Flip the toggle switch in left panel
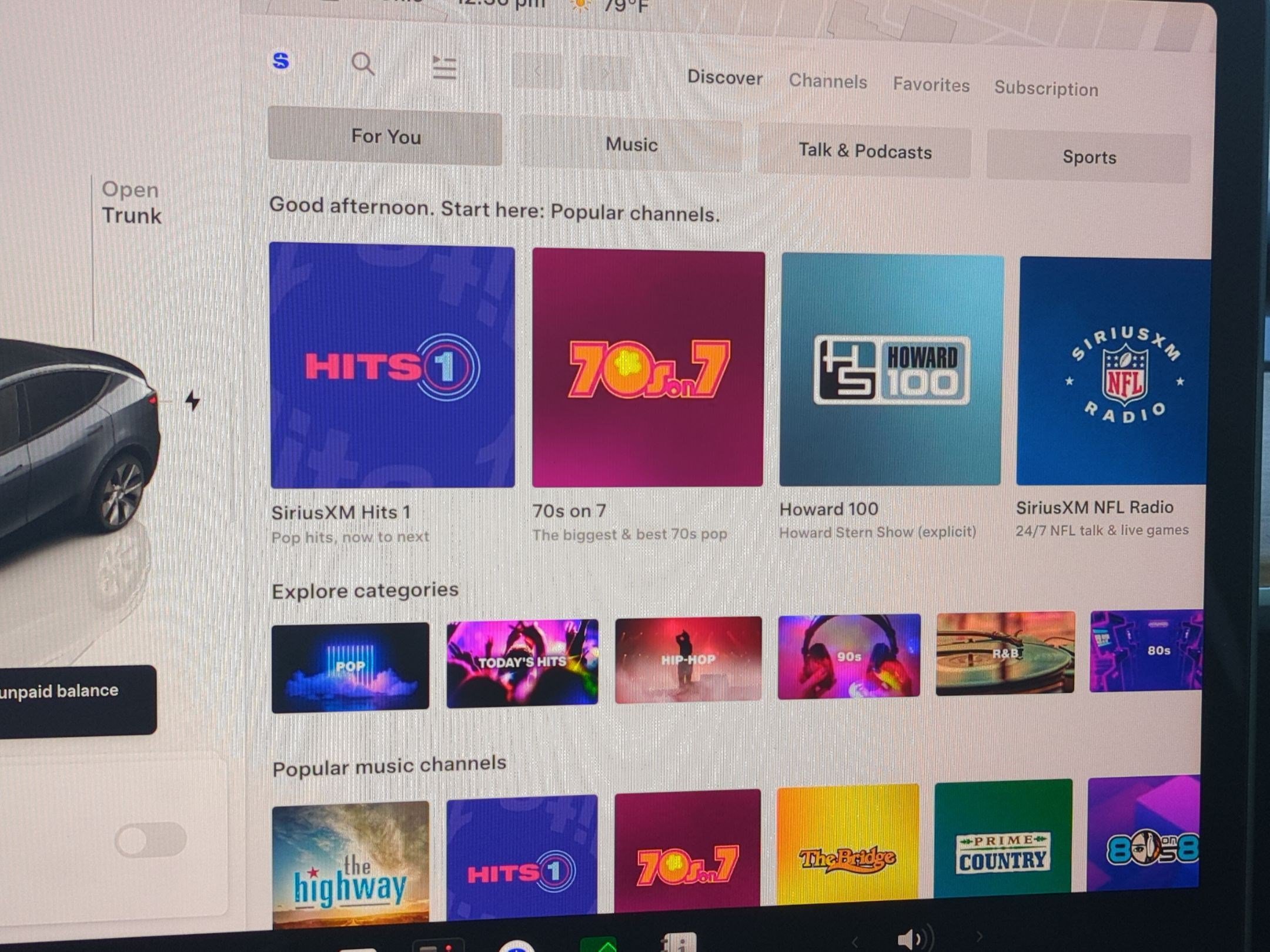 click(x=151, y=839)
